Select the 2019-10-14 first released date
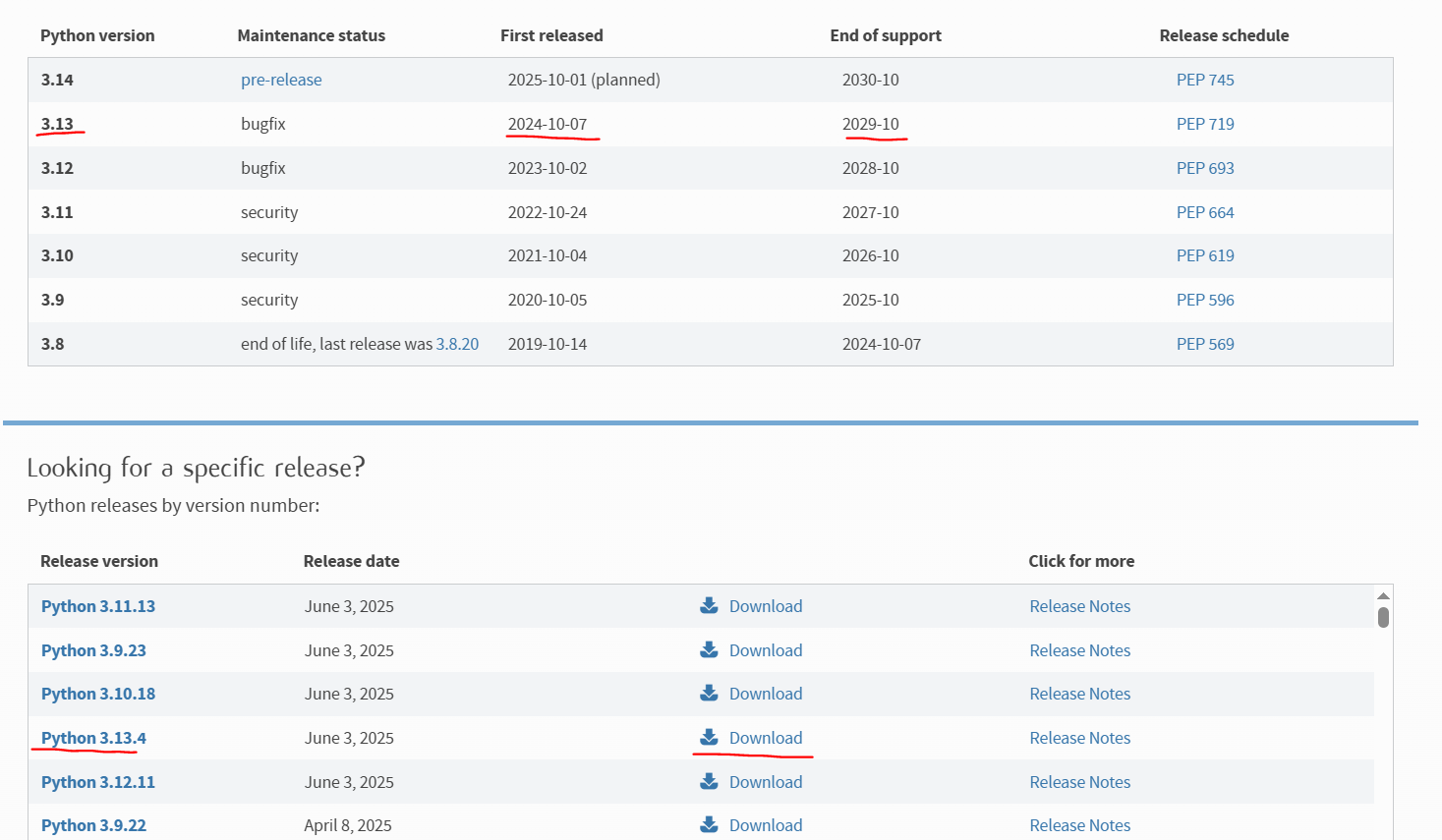1442x840 pixels. (548, 344)
